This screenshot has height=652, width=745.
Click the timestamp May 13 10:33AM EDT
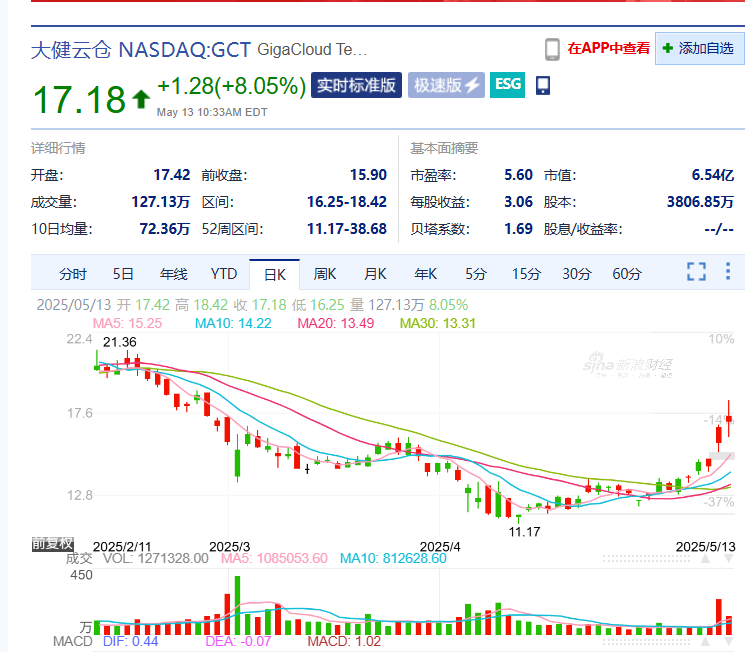click(212, 112)
